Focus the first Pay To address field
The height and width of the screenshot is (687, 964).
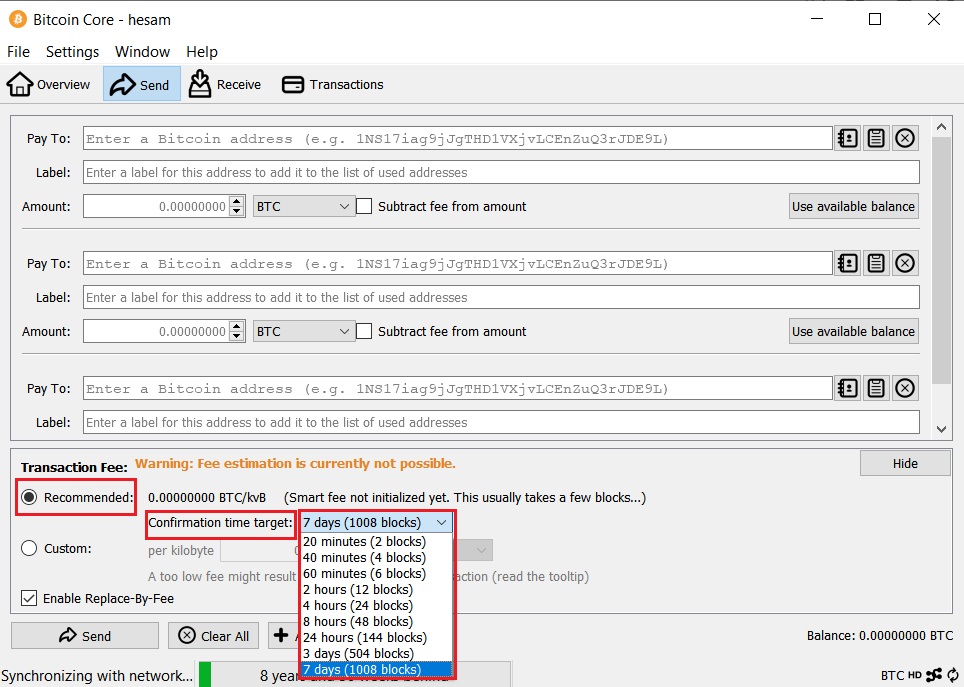(458, 138)
